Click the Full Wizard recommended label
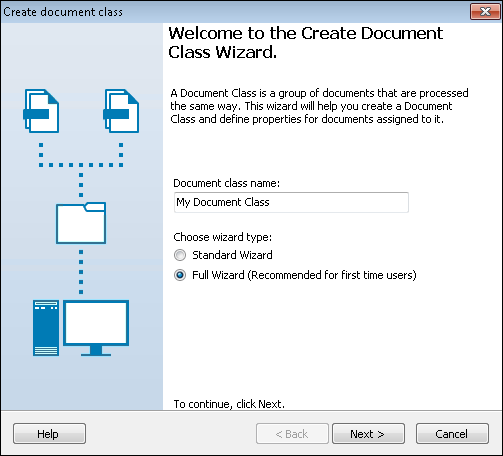The image size is (503, 456). tap(304, 275)
